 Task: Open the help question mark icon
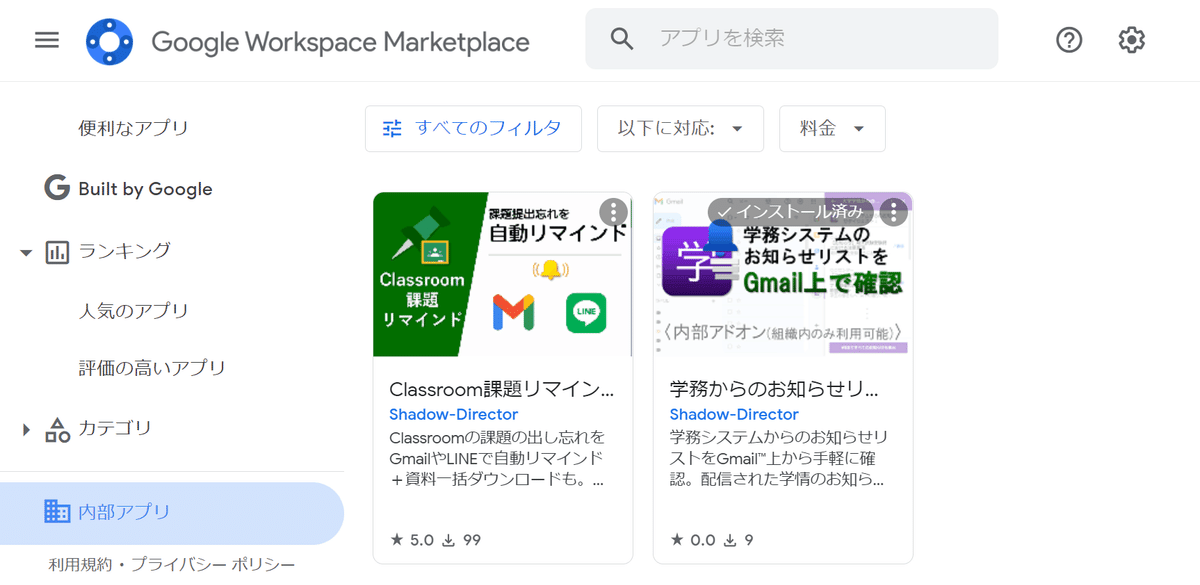(1069, 40)
